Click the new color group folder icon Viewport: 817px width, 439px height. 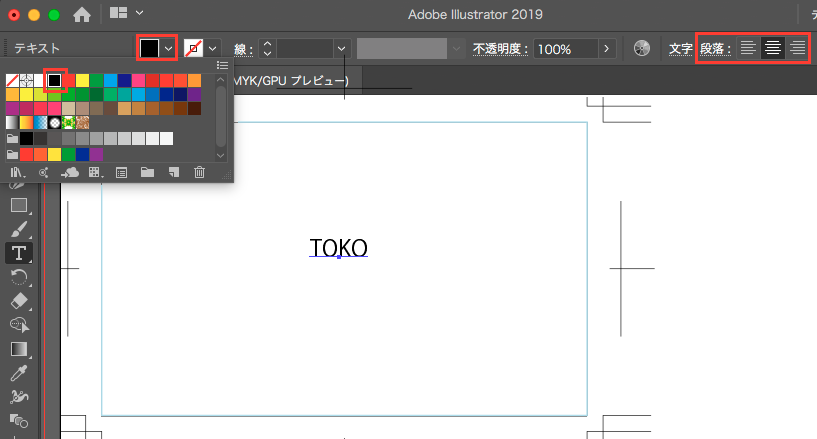pyautogui.click(x=147, y=172)
